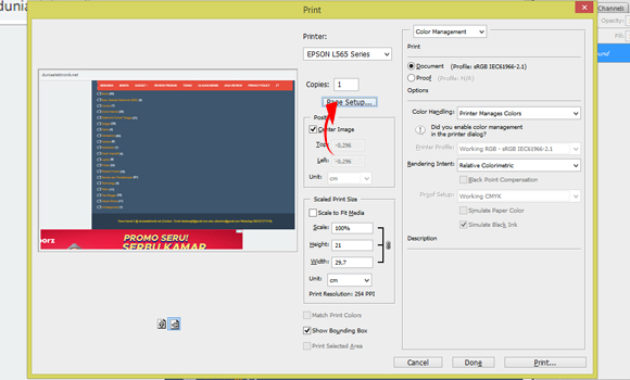Select the landscape orientation icon below preview
Viewport: 630px width, 380px height.
tap(174, 324)
